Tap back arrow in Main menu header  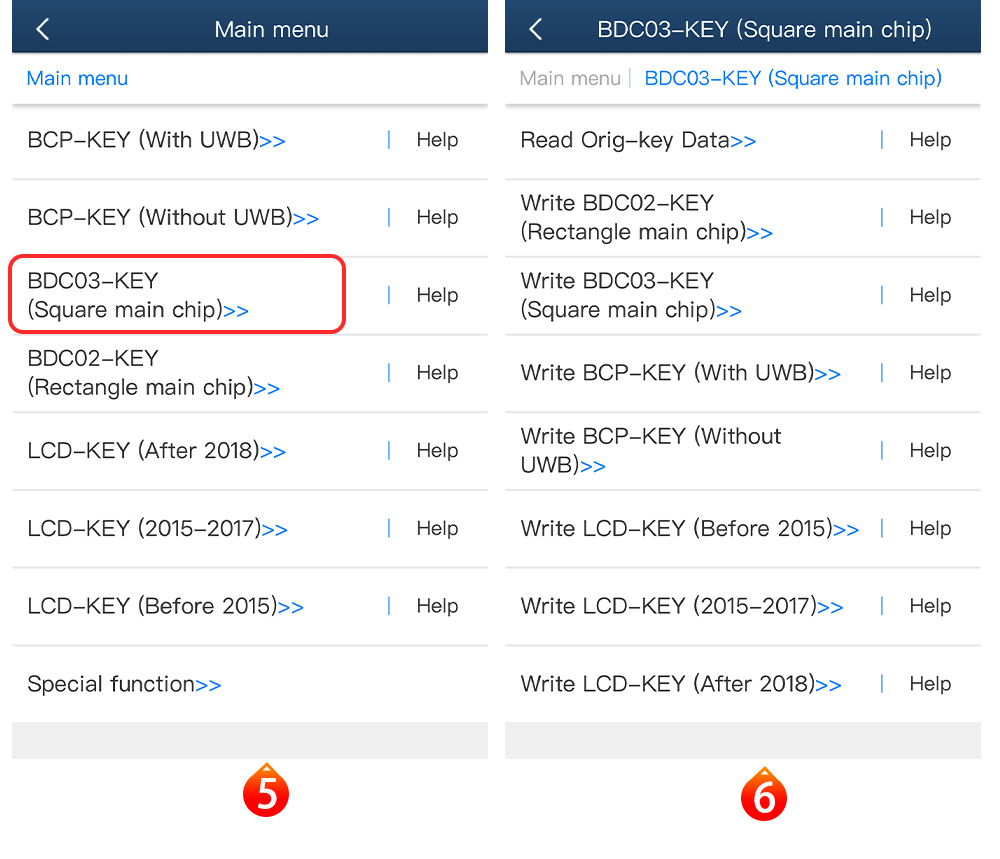(42, 30)
